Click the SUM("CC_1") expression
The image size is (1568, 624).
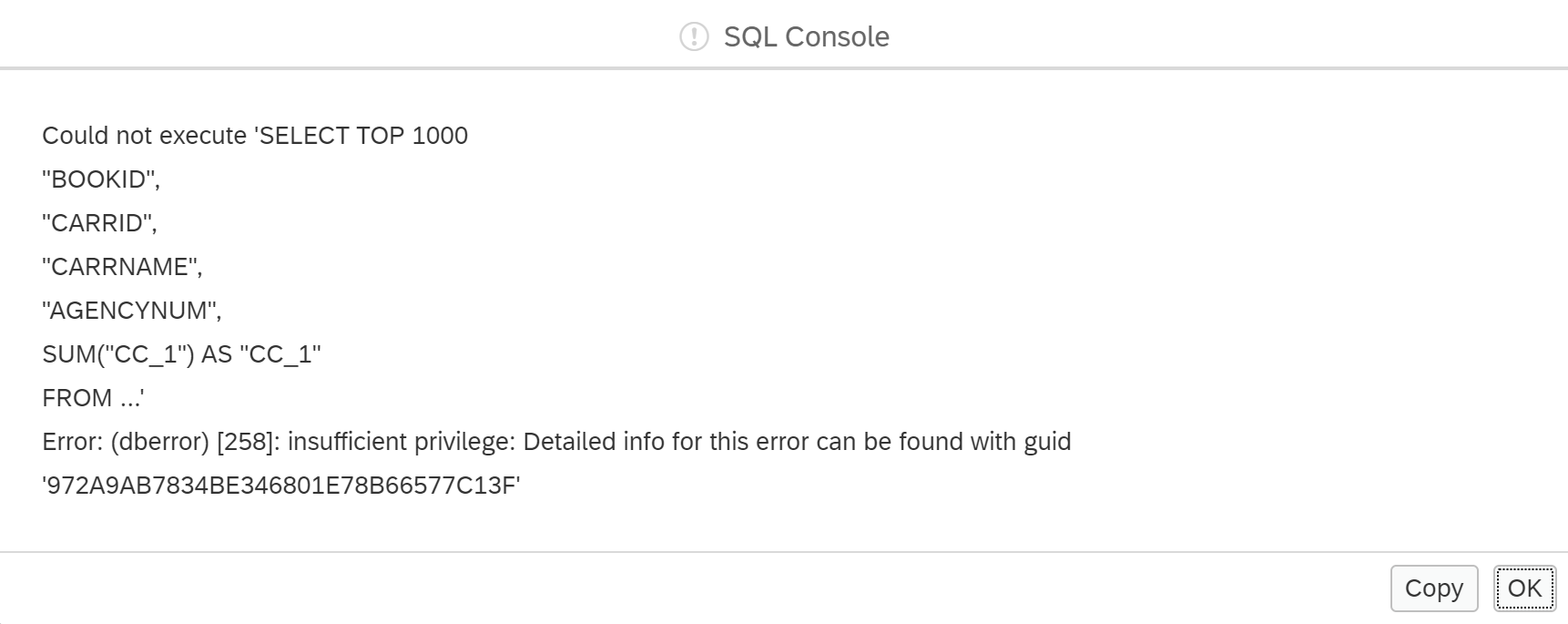[x=118, y=354]
